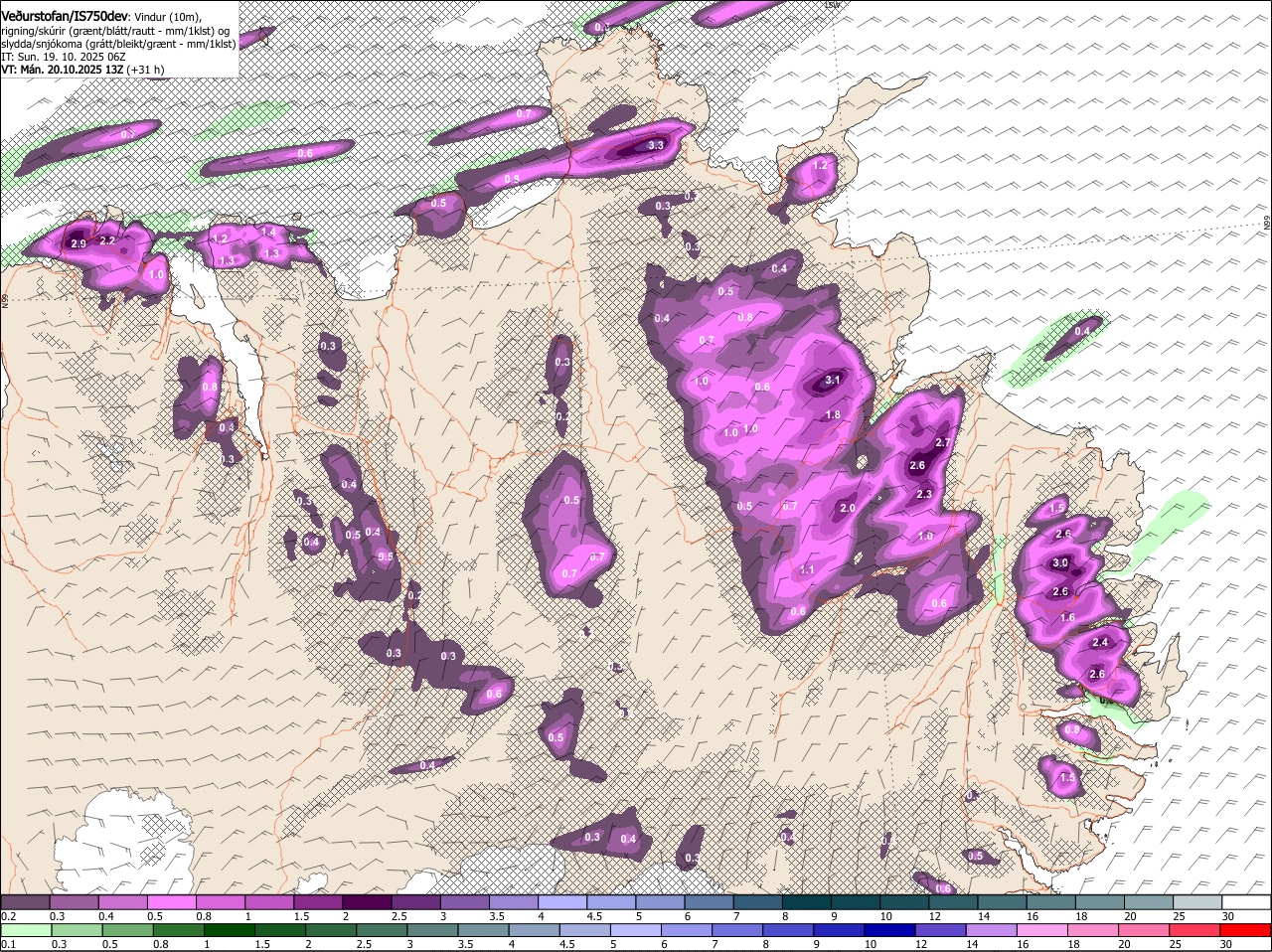Pick the deep blue 10 swatch in the bottom legend
Screen dimensions: 1272x952
(890, 930)
